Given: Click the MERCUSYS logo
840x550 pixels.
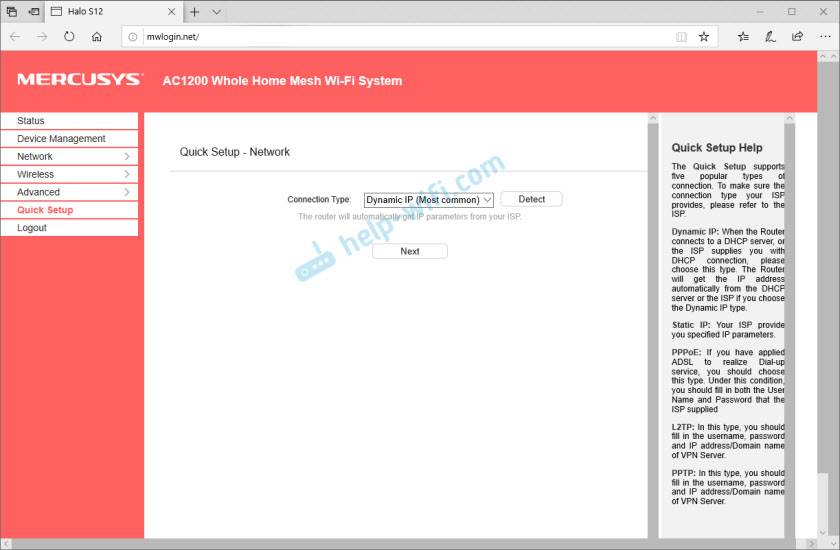Looking at the screenshot, I should click(79, 80).
